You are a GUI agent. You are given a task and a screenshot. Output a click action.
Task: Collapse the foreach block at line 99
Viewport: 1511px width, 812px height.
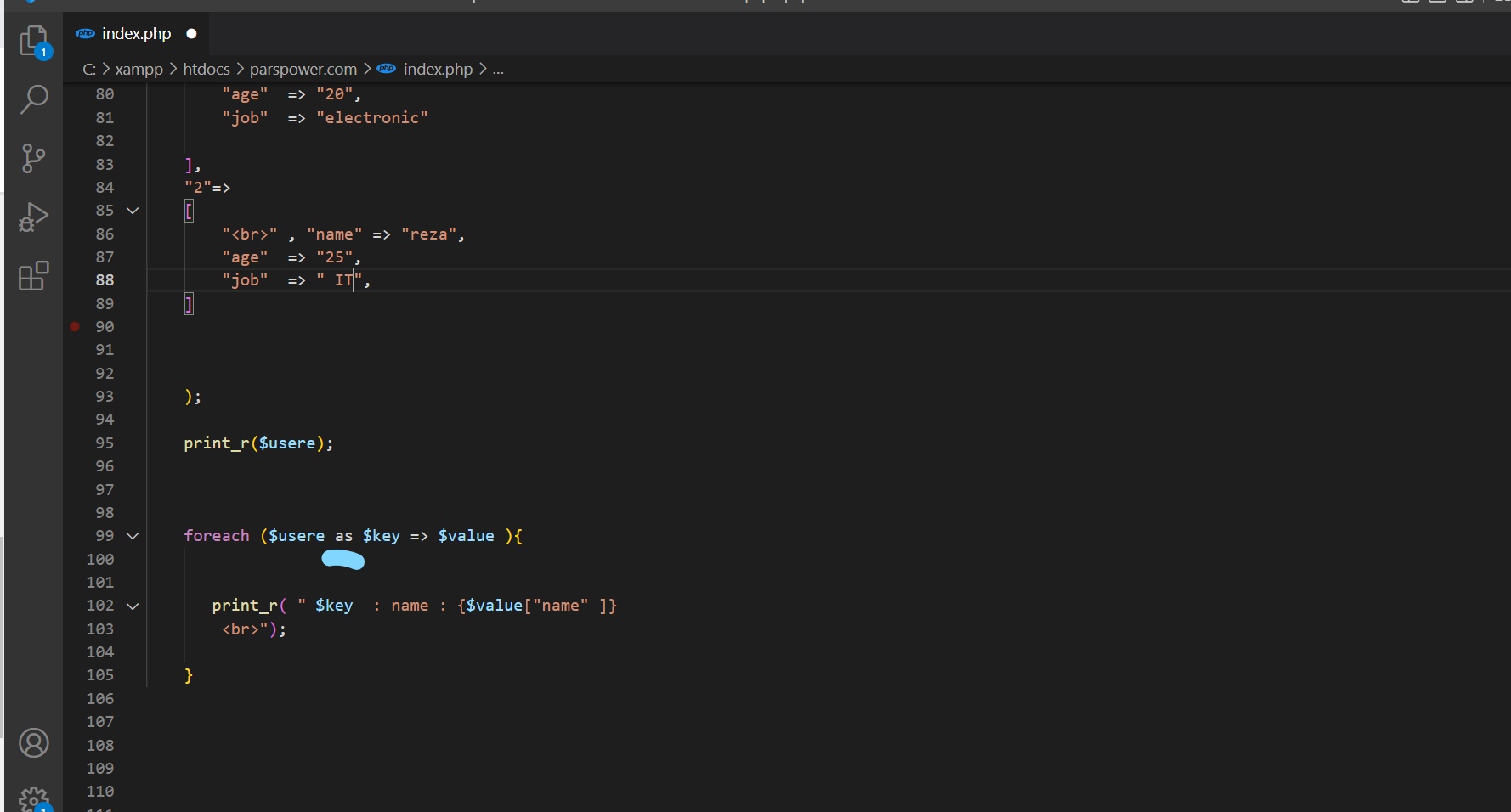[x=133, y=536]
